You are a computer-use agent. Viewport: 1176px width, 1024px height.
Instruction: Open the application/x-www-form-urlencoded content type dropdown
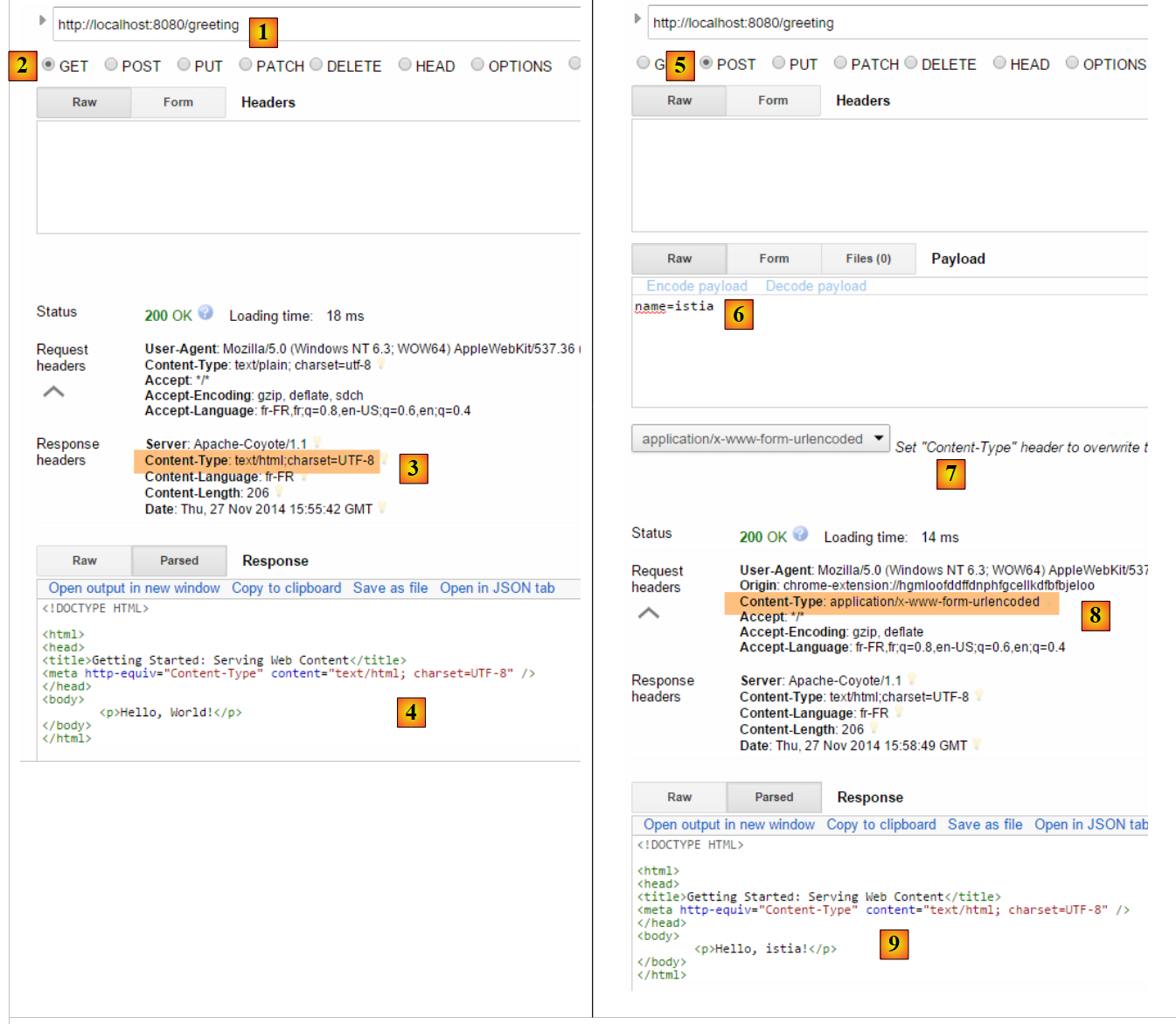(x=760, y=438)
